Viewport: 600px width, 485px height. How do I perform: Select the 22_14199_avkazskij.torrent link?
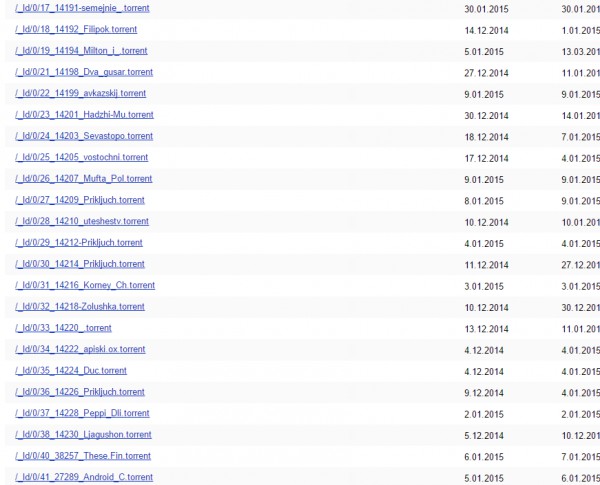(x=81, y=93)
